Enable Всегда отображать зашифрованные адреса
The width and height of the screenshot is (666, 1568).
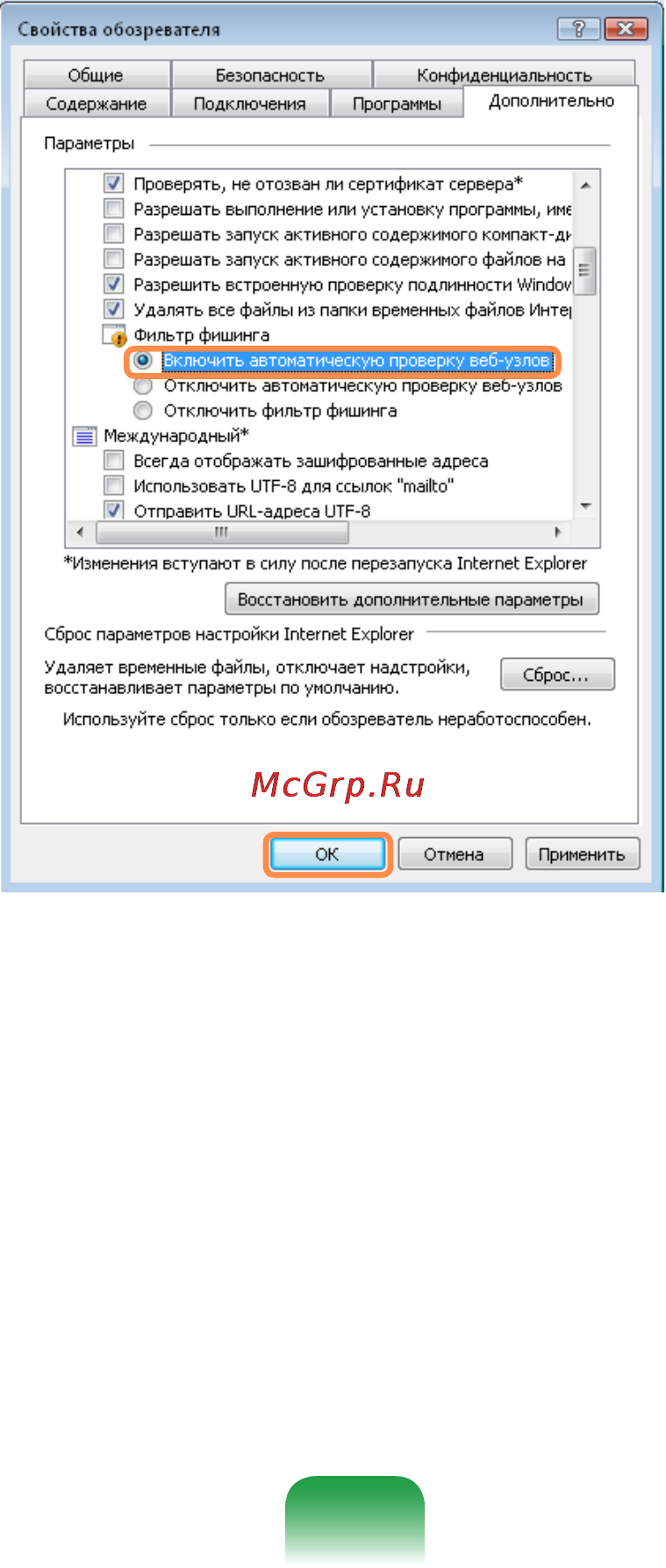(113, 461)
